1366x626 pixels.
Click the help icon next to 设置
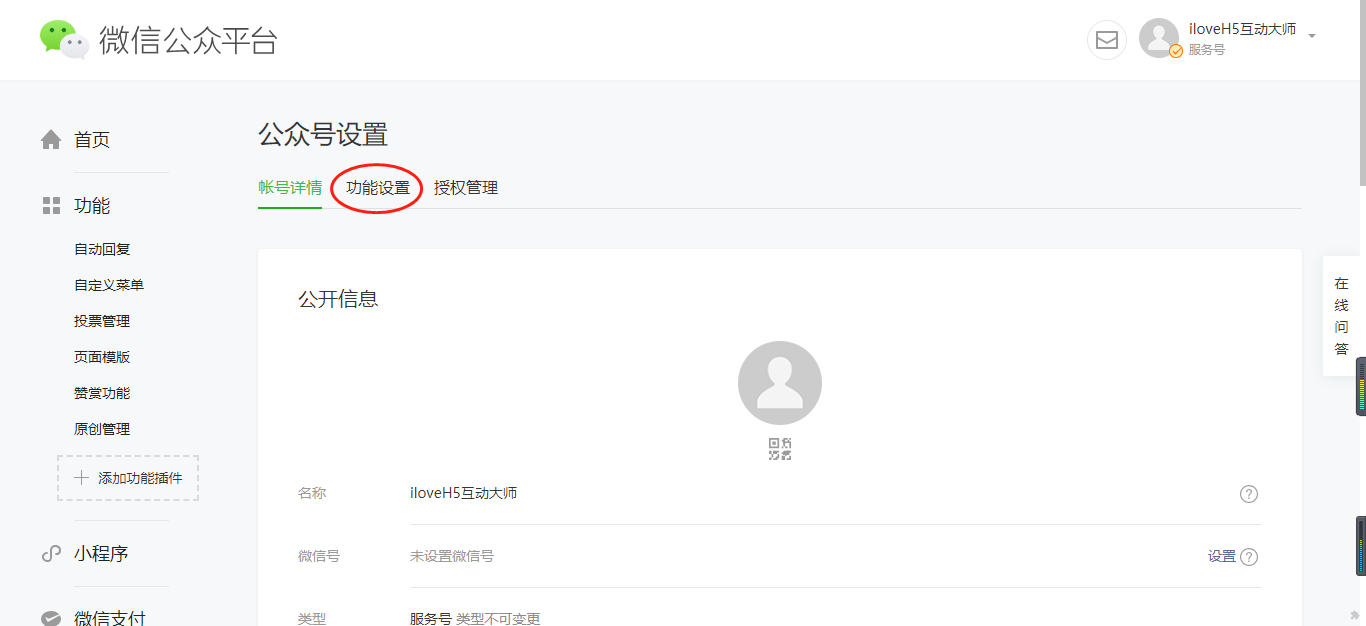pos(1249,557)
